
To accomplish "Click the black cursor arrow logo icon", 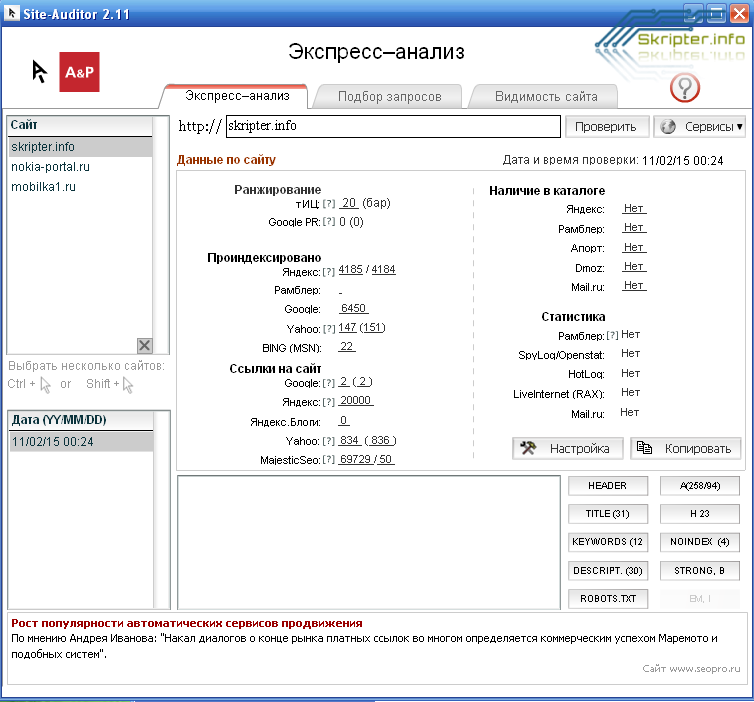I will click(39, 71).
